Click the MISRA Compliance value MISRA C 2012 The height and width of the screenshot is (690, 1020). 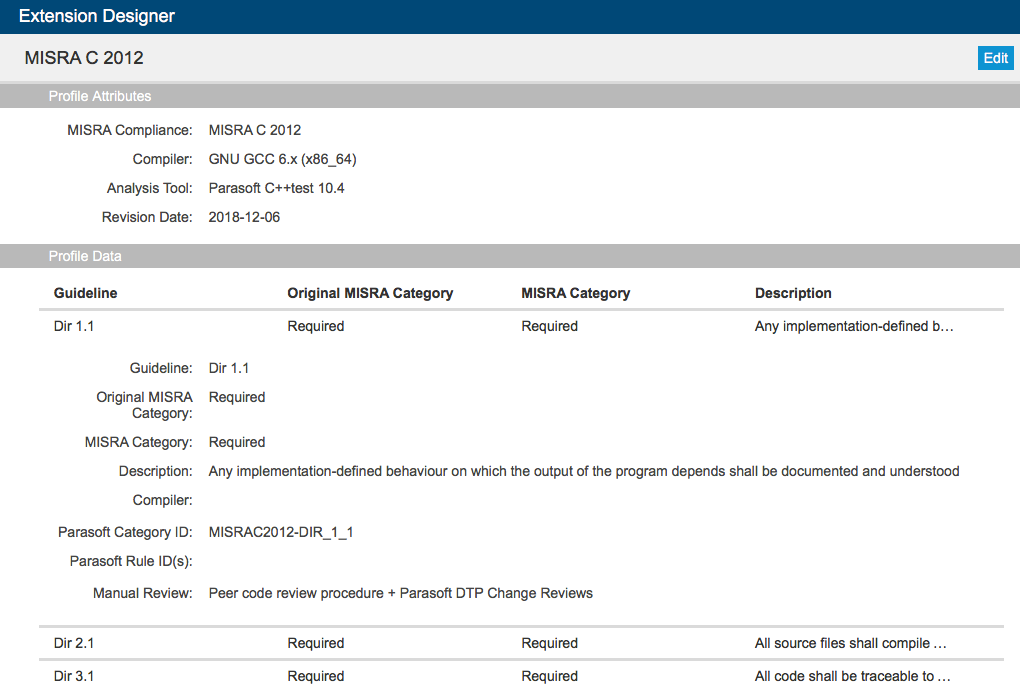pos(255,130)
